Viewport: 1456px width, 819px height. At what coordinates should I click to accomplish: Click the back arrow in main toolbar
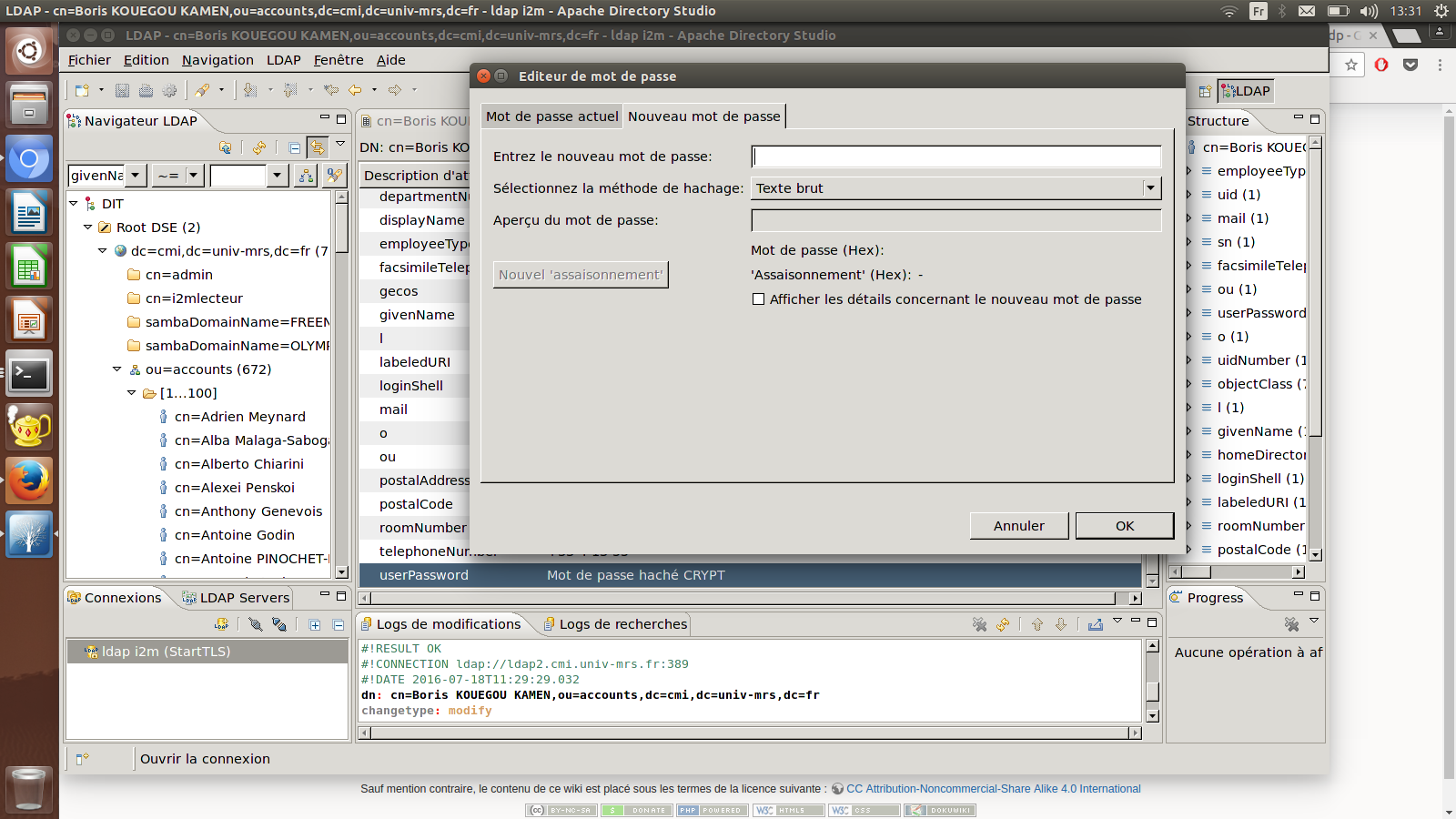pyautogui.click(x=355, y=90)
